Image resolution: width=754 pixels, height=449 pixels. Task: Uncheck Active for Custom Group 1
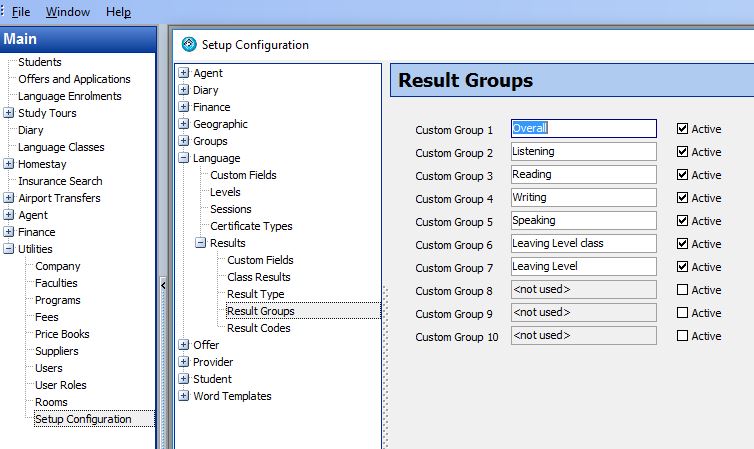click(683, 129)
